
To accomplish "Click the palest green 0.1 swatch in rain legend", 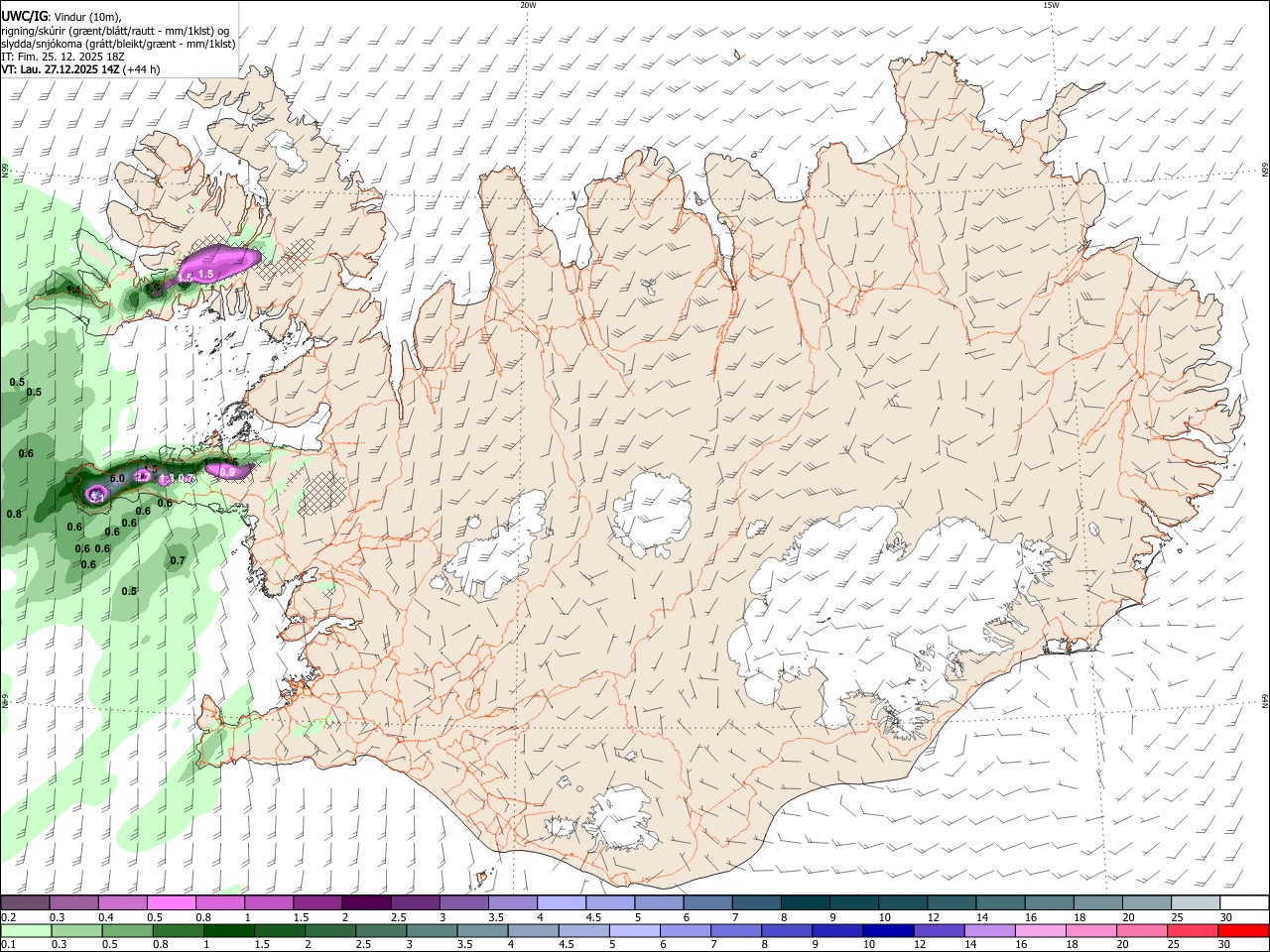I will (x=26, y=930).
